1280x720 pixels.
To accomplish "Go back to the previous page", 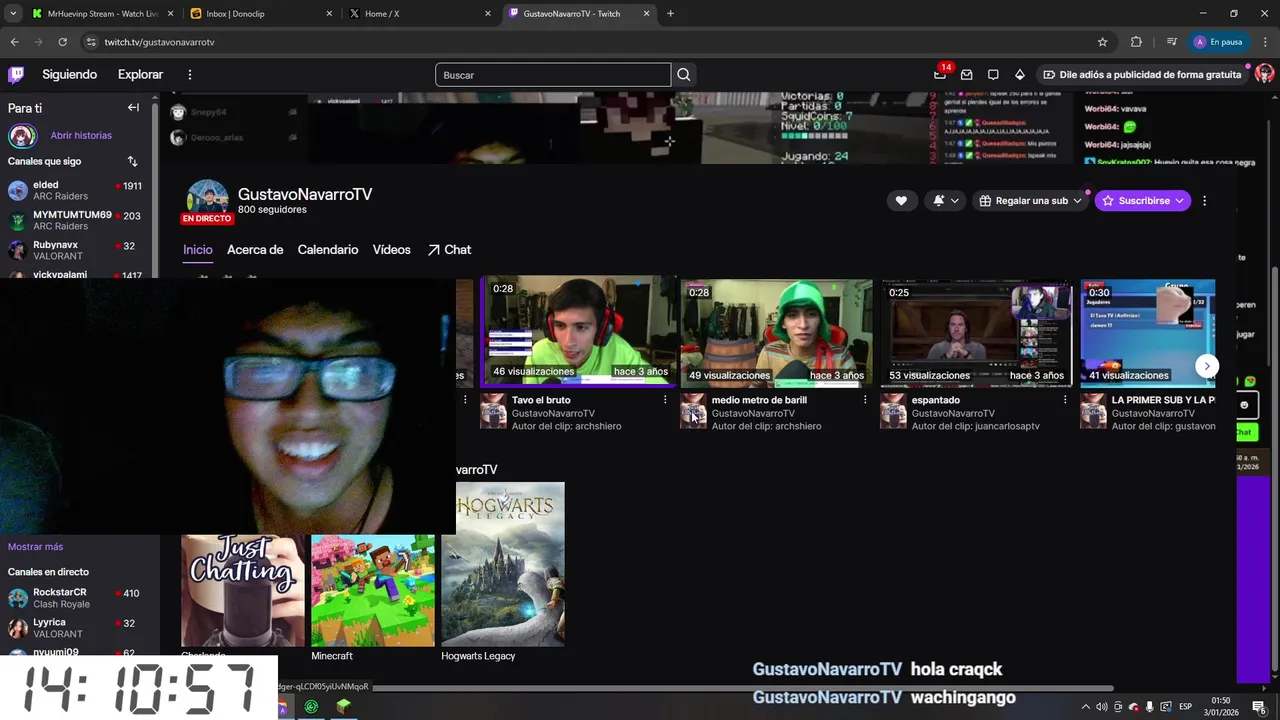I will tap(14, 42).
